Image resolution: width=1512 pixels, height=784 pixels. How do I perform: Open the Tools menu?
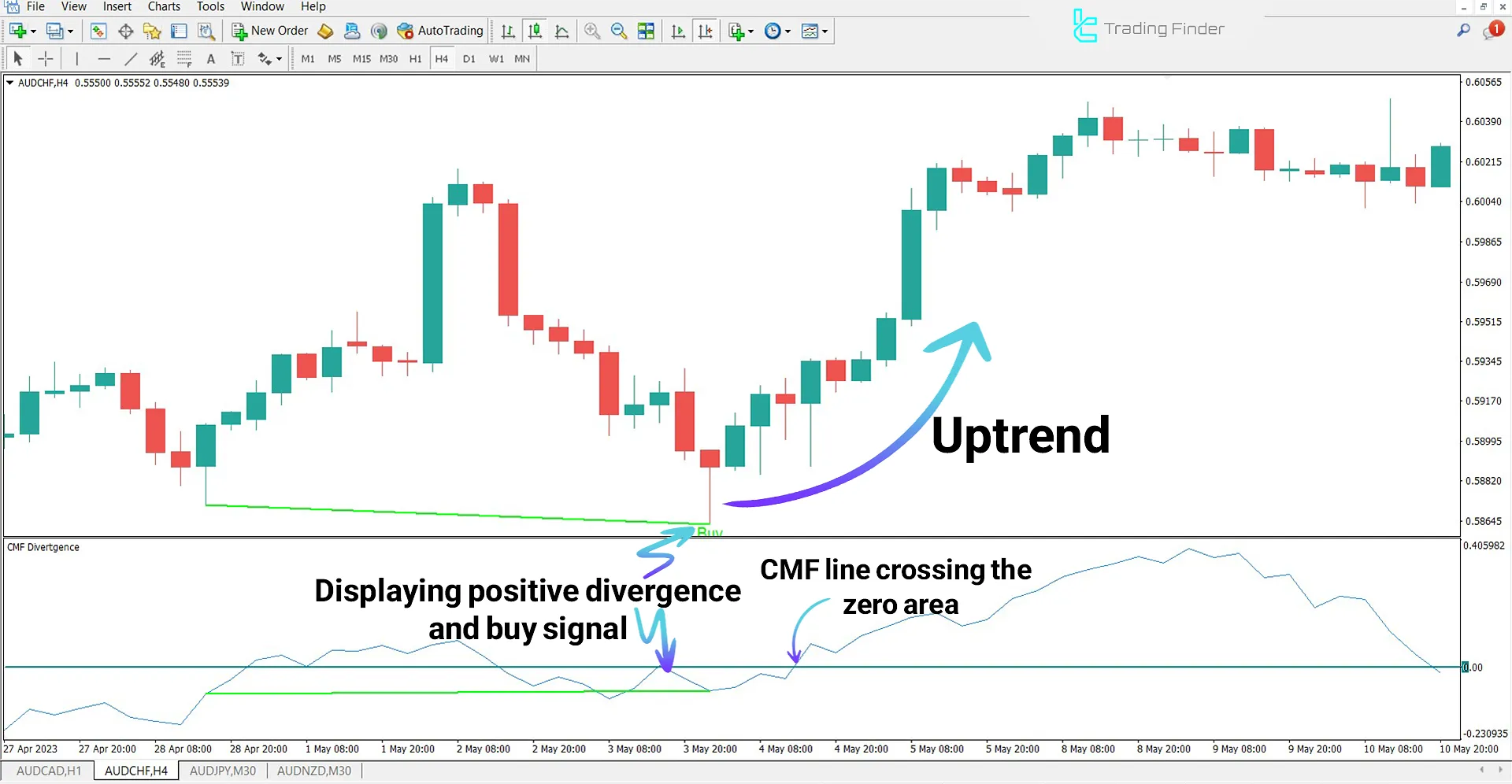click(210, 6)
